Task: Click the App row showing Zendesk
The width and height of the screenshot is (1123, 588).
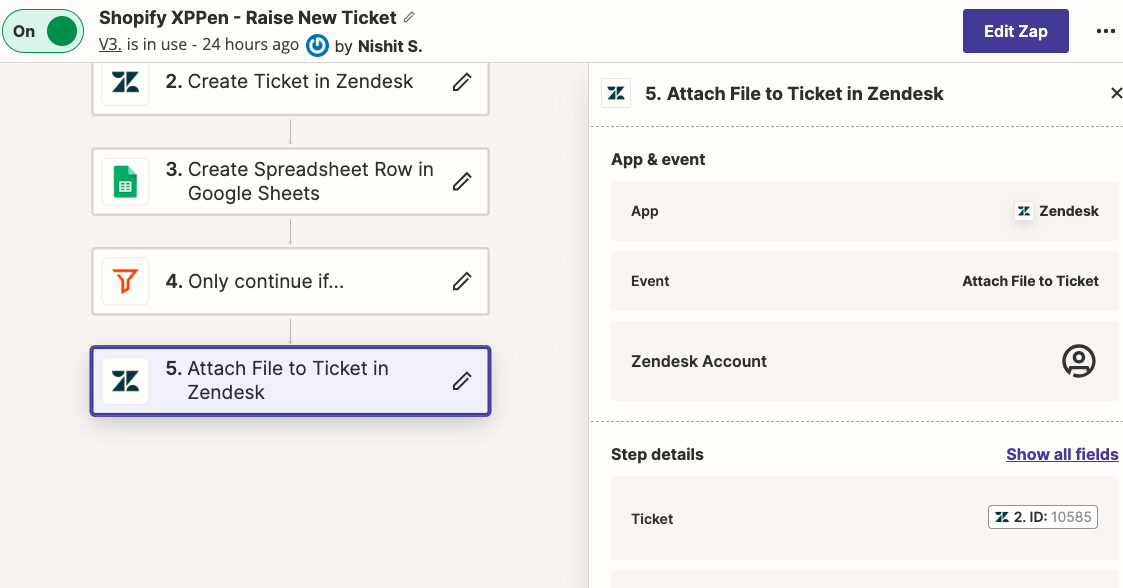Action: coord(864,211)
